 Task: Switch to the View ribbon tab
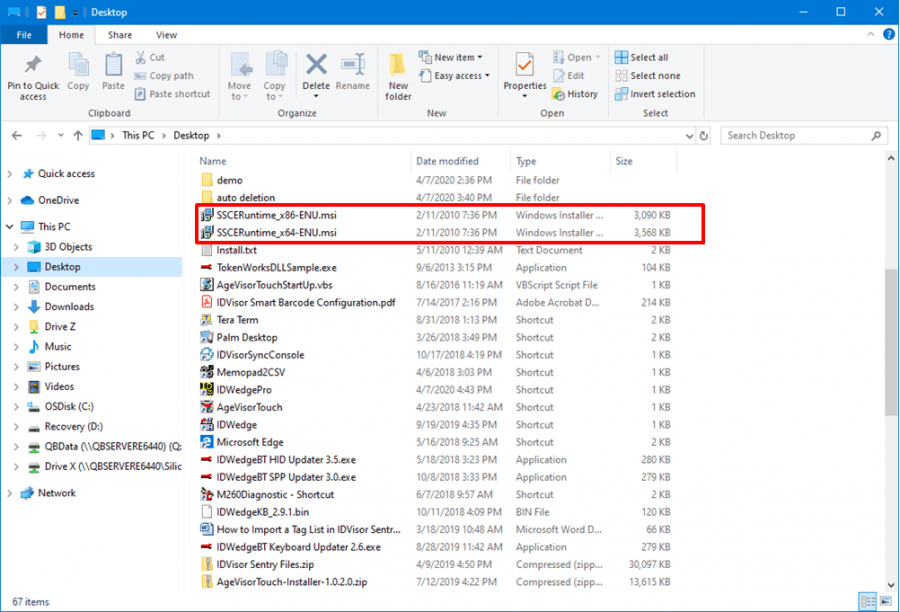point(166,34)
